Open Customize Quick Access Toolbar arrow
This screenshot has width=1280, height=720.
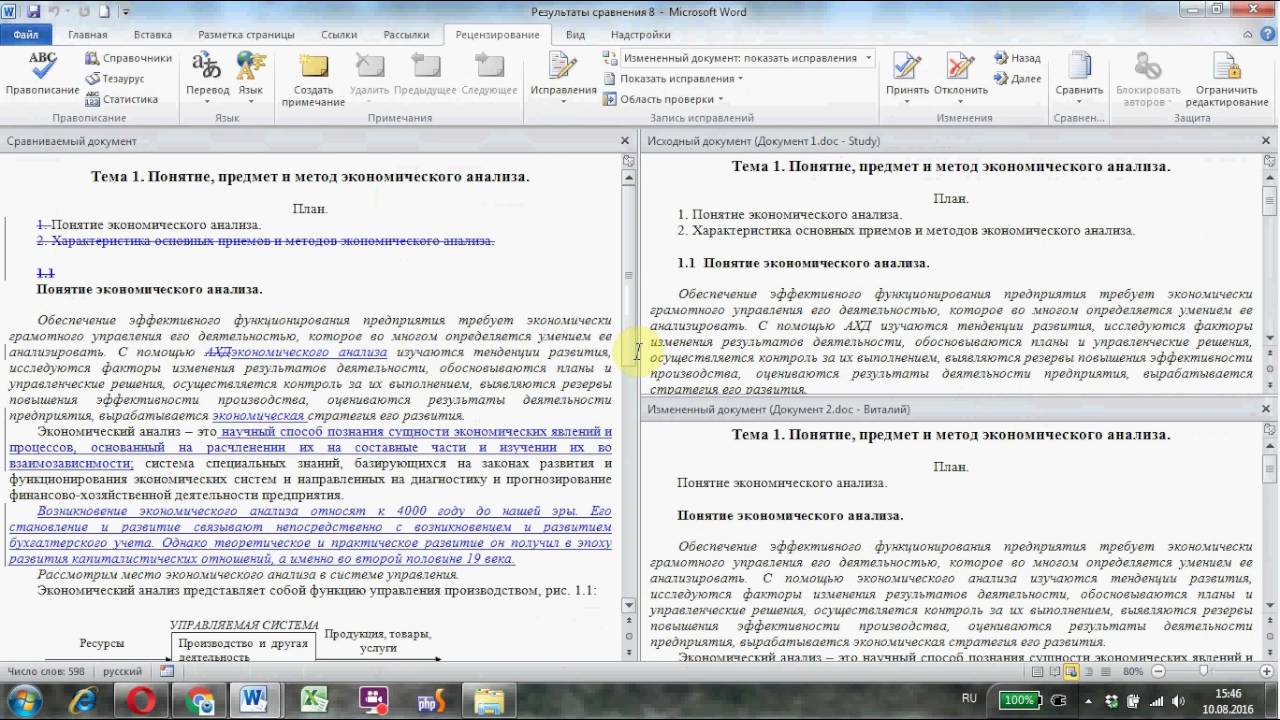[x=126, y=13]
